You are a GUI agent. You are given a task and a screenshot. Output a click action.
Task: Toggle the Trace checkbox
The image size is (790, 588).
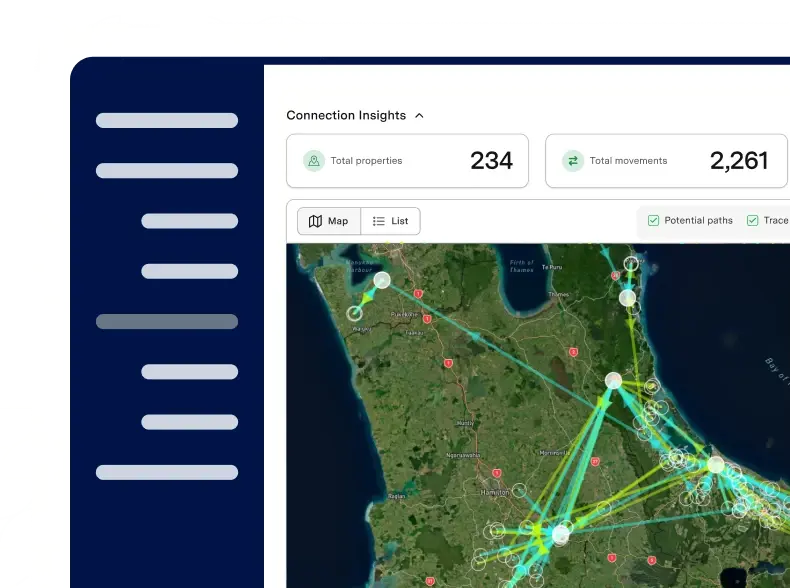752,221
